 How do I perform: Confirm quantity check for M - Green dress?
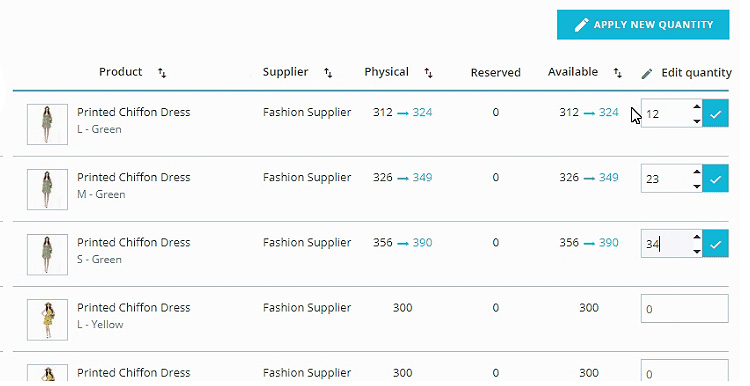pos(716,178)
